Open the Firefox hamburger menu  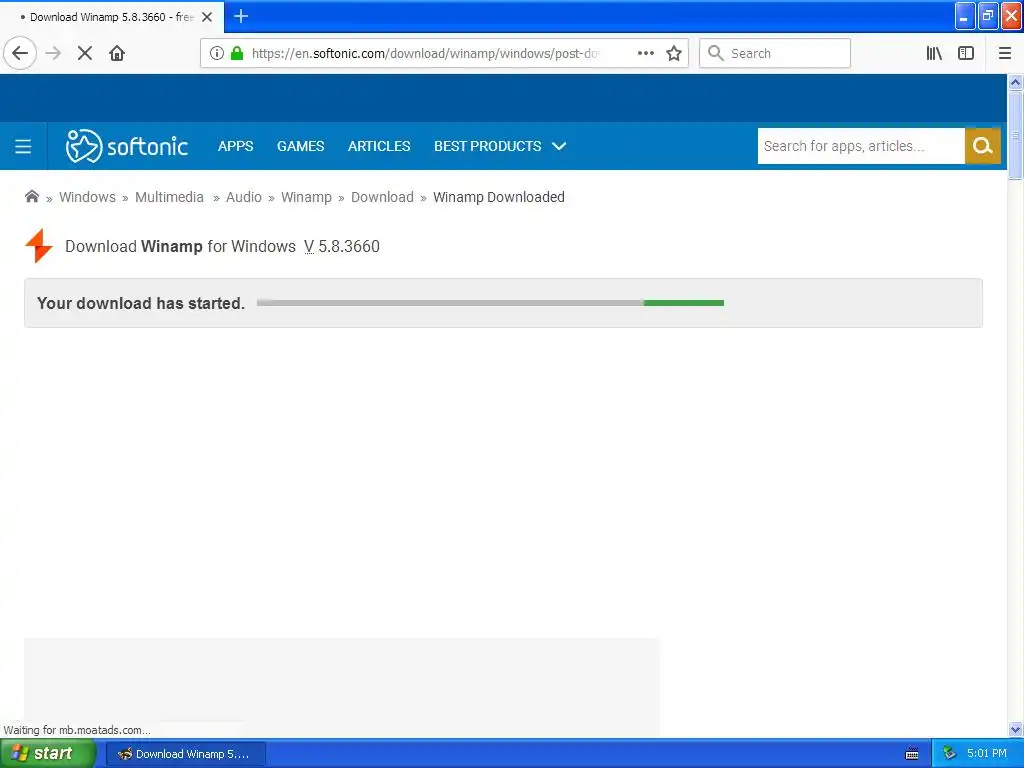point(1005,53)
